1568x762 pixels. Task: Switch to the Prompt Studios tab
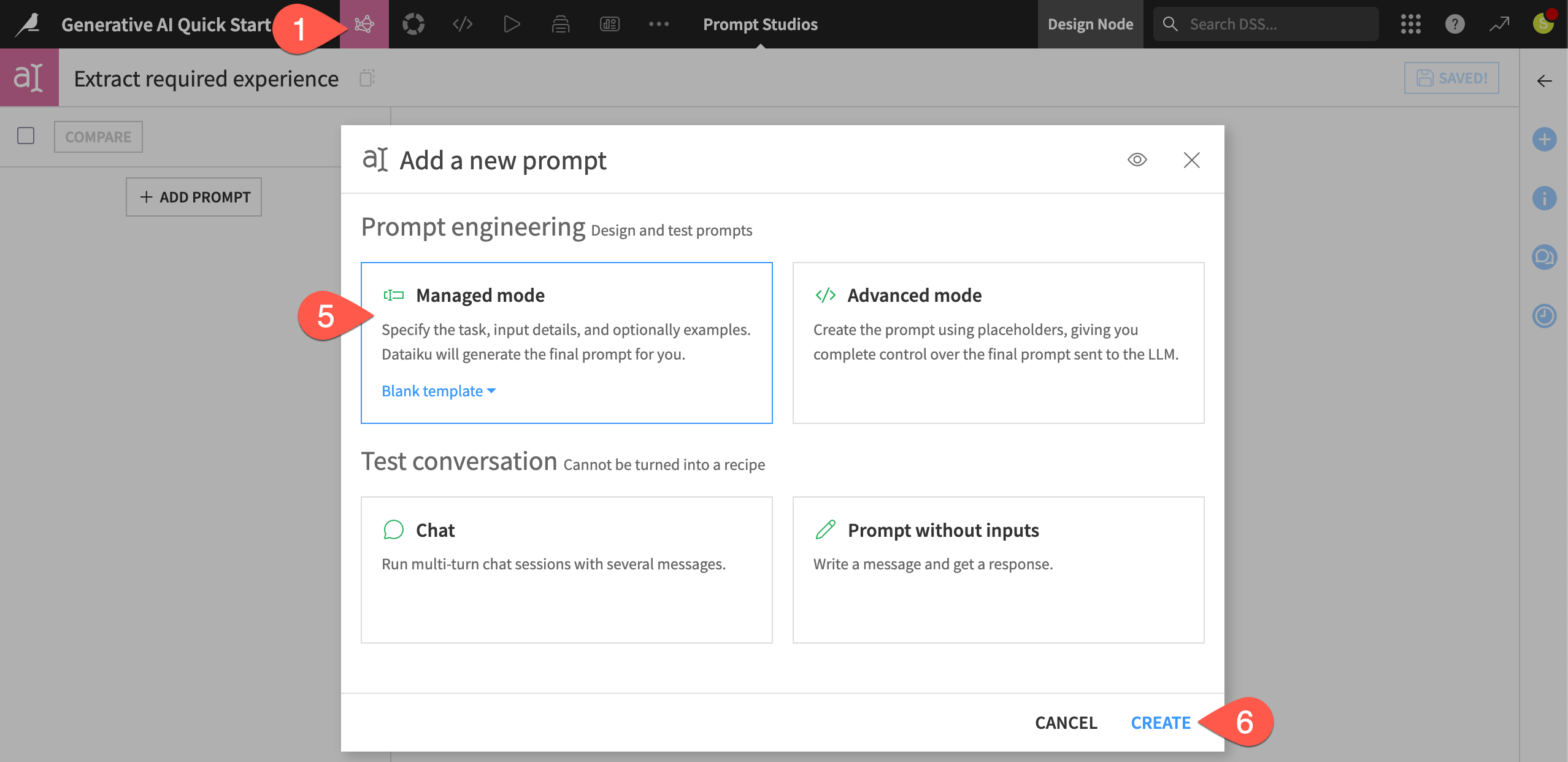(x=760, y=24)
